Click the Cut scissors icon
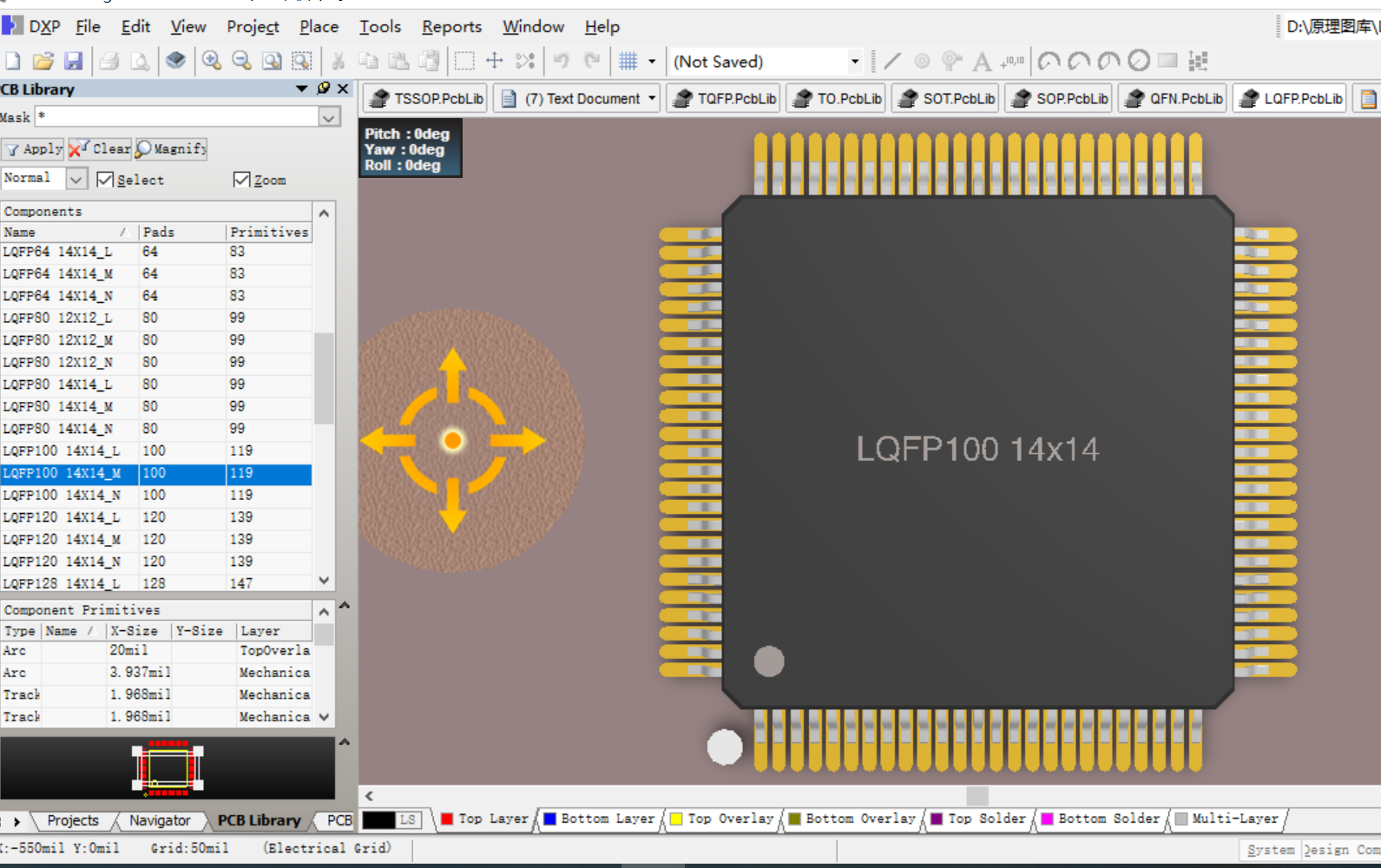1381x868 pixels. [x=339, y=61]
